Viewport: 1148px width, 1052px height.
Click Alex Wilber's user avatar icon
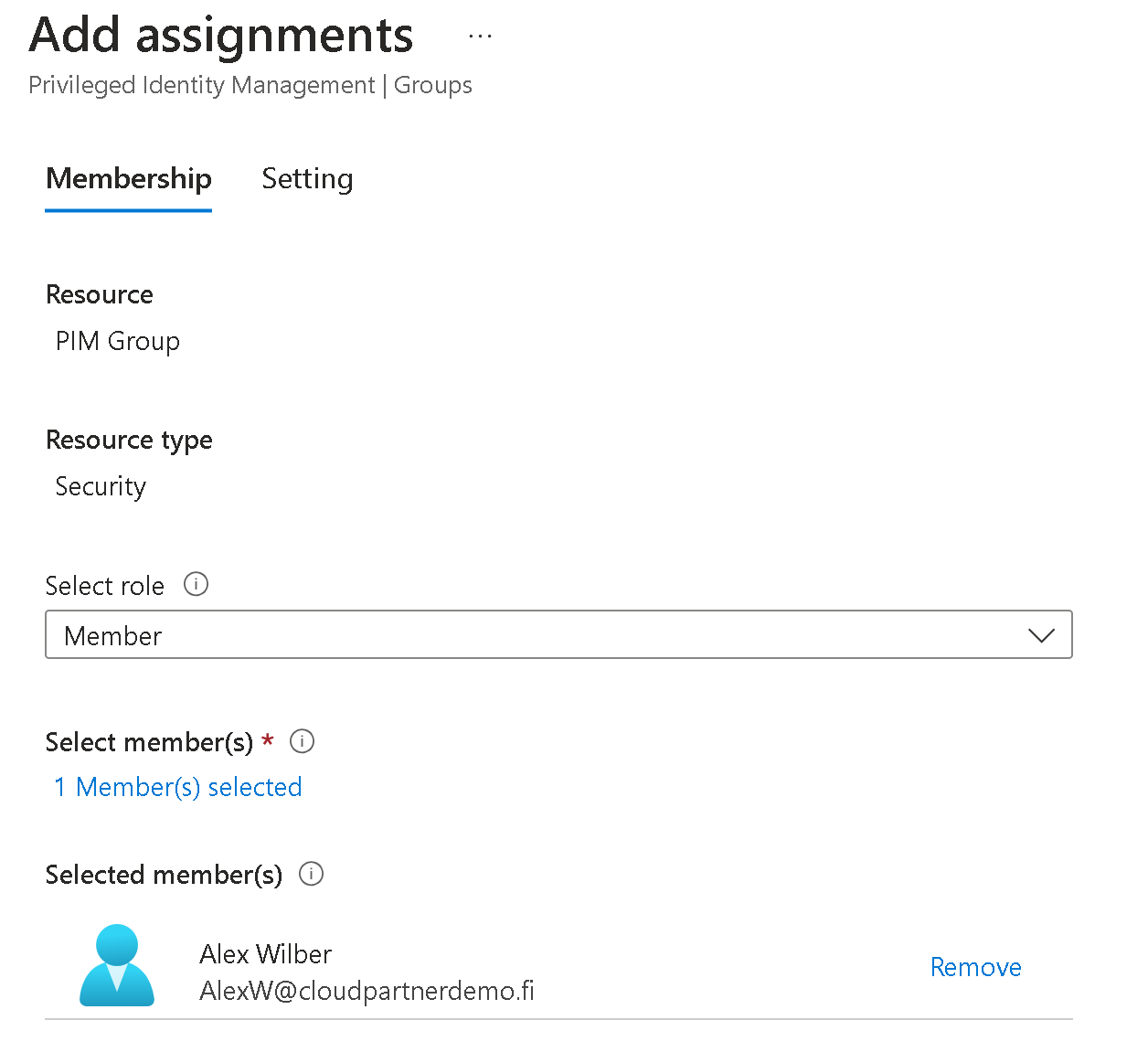click(x=117, y=965)
